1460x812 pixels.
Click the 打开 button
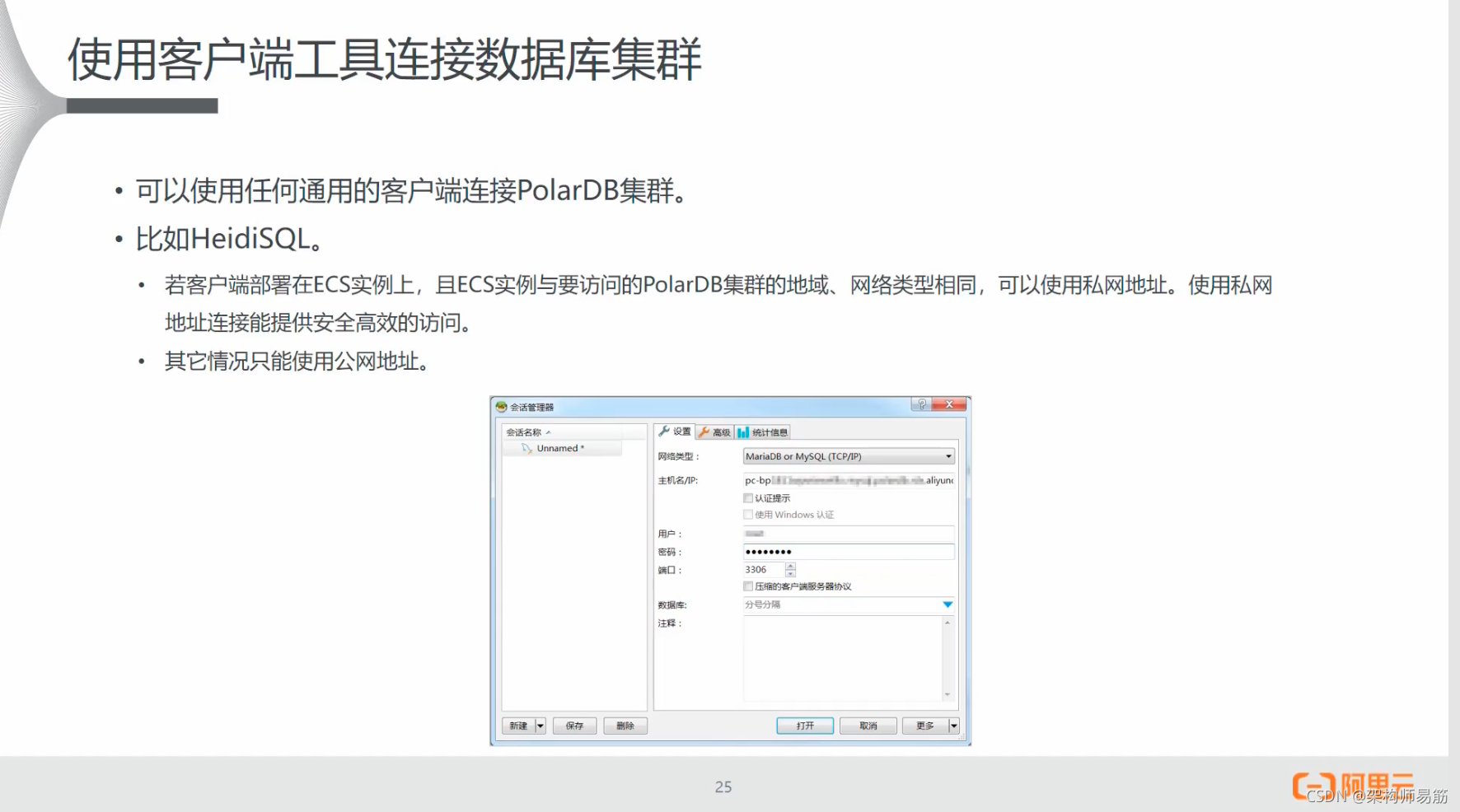(x=805, y=726)
